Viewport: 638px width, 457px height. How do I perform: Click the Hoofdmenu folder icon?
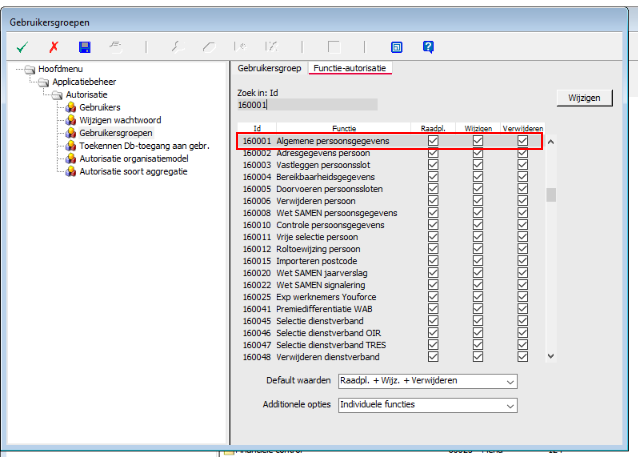click(x=30, y=70)
